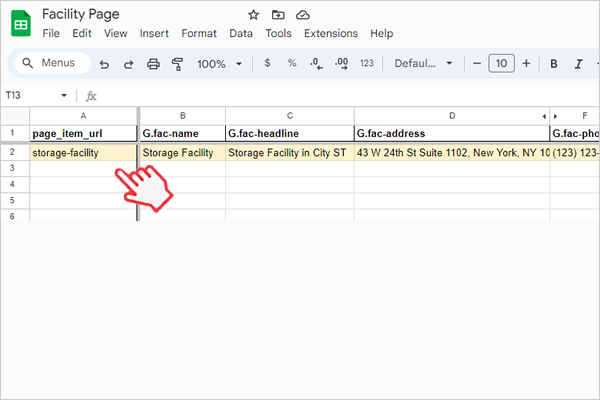
Task: Open the Google Sheets home icon
Action: point(21,24)
